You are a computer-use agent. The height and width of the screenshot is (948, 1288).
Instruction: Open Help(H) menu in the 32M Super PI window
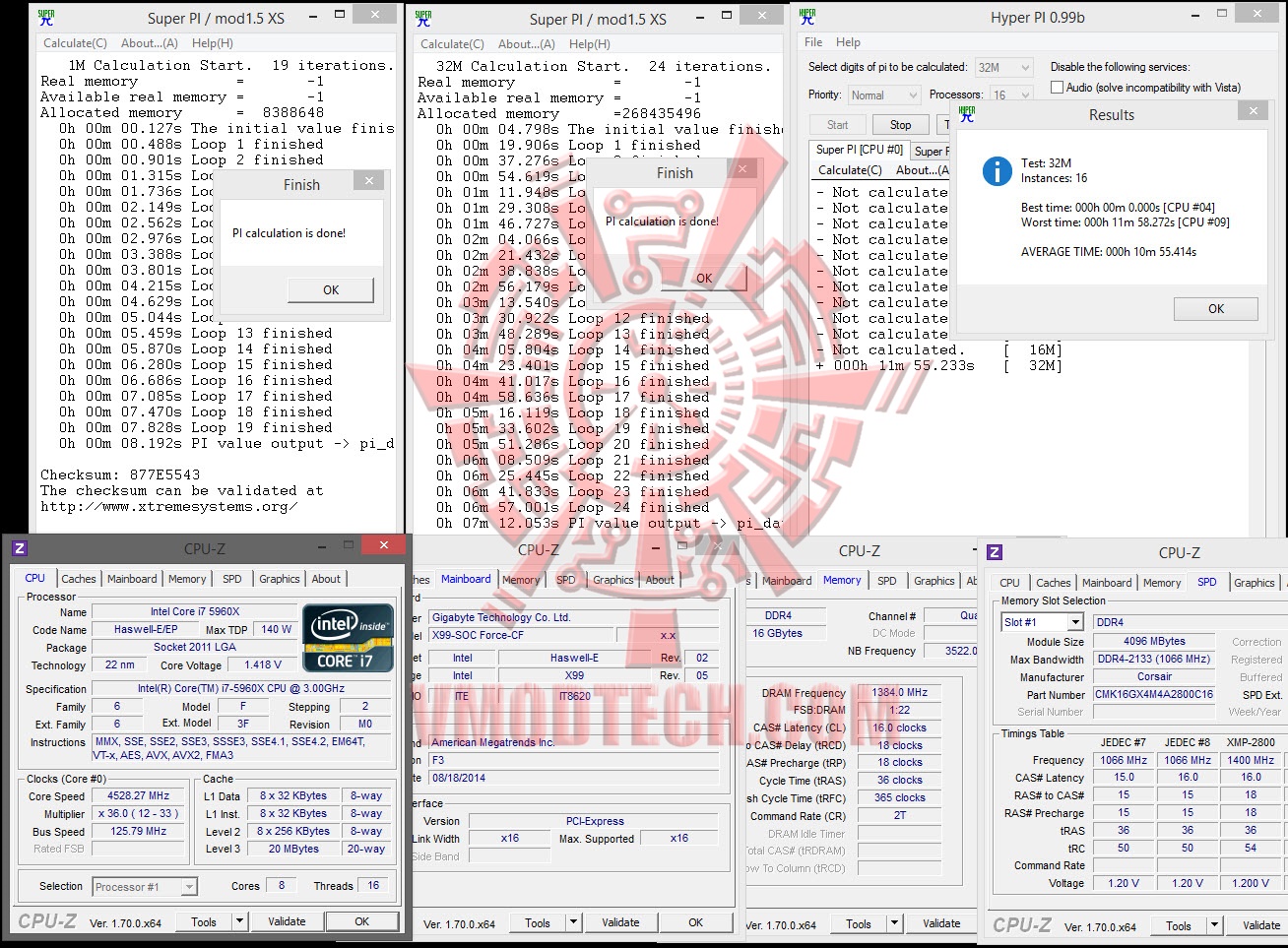point(590,44)
